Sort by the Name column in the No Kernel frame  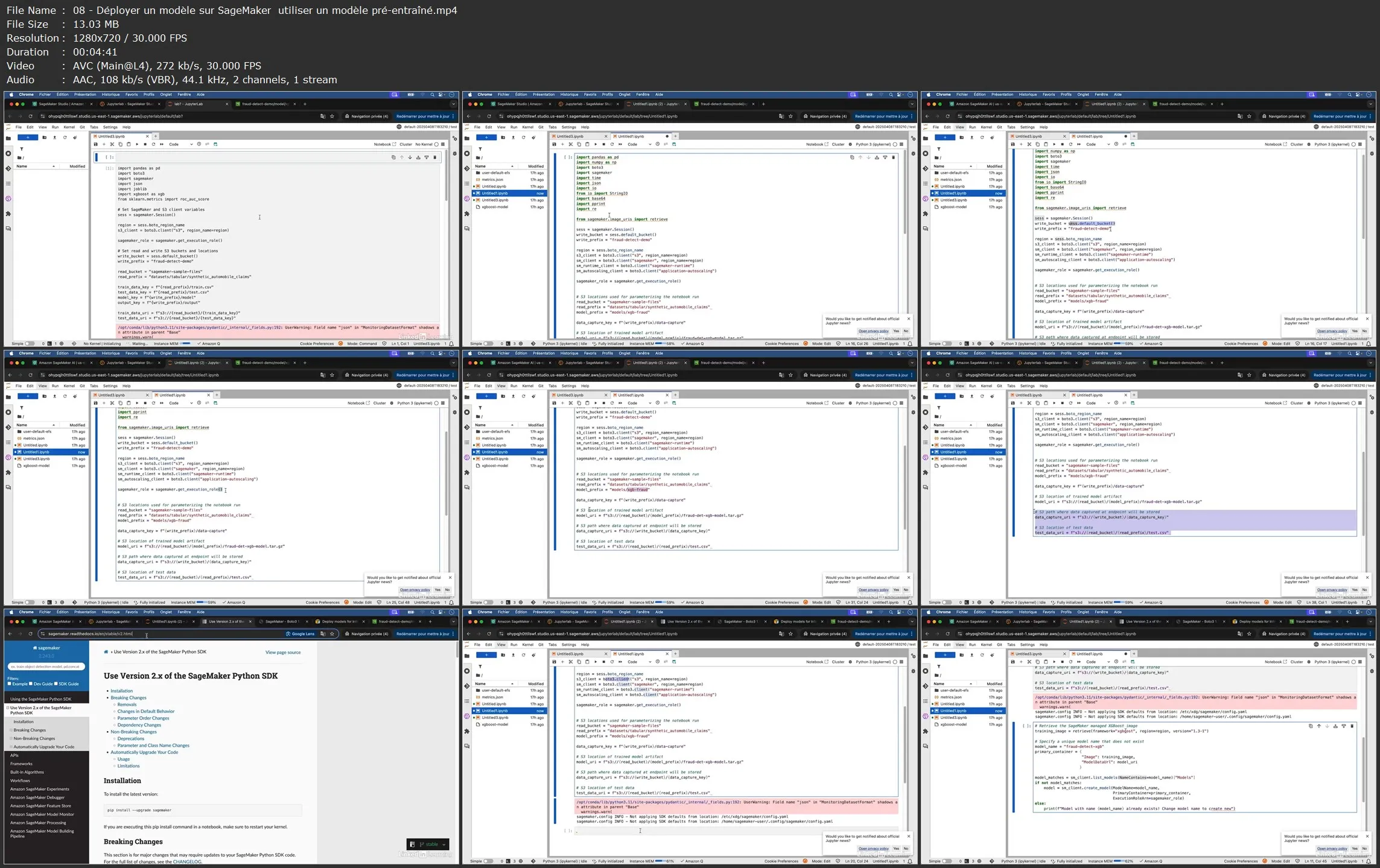(x=36, y=166)
